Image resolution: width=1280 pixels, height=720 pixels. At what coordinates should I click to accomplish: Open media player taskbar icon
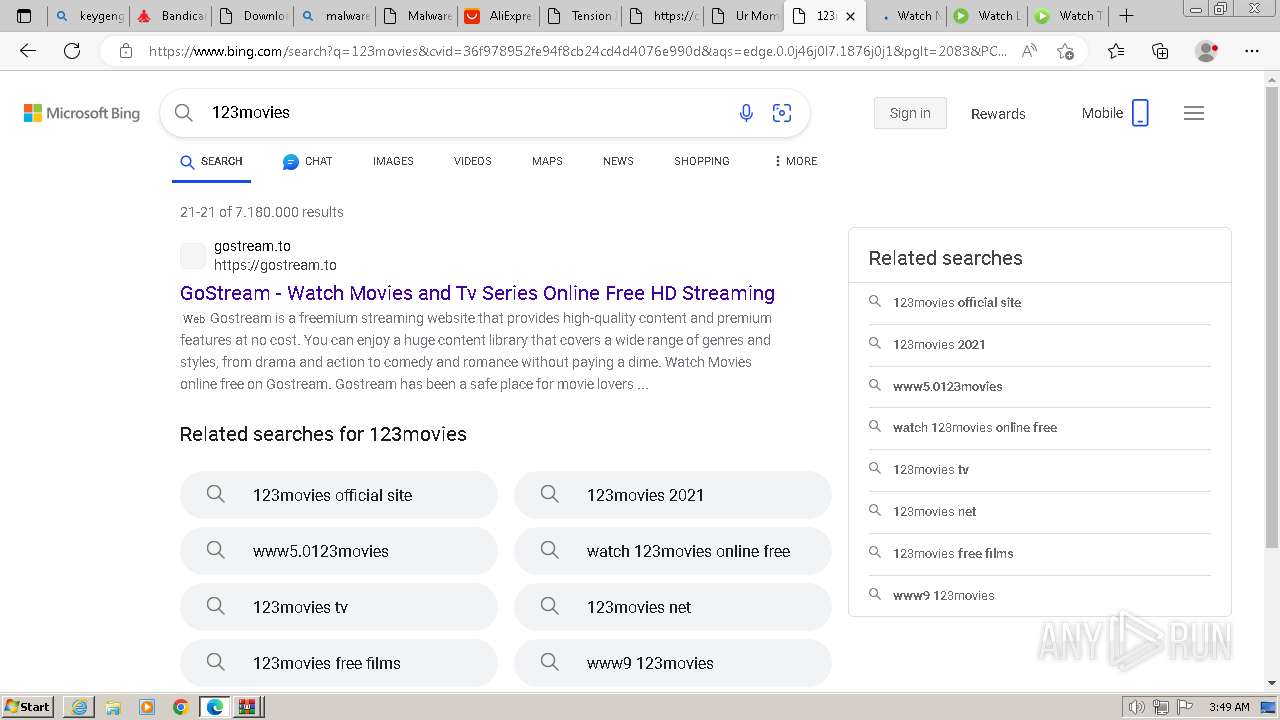tap(147, 707)
